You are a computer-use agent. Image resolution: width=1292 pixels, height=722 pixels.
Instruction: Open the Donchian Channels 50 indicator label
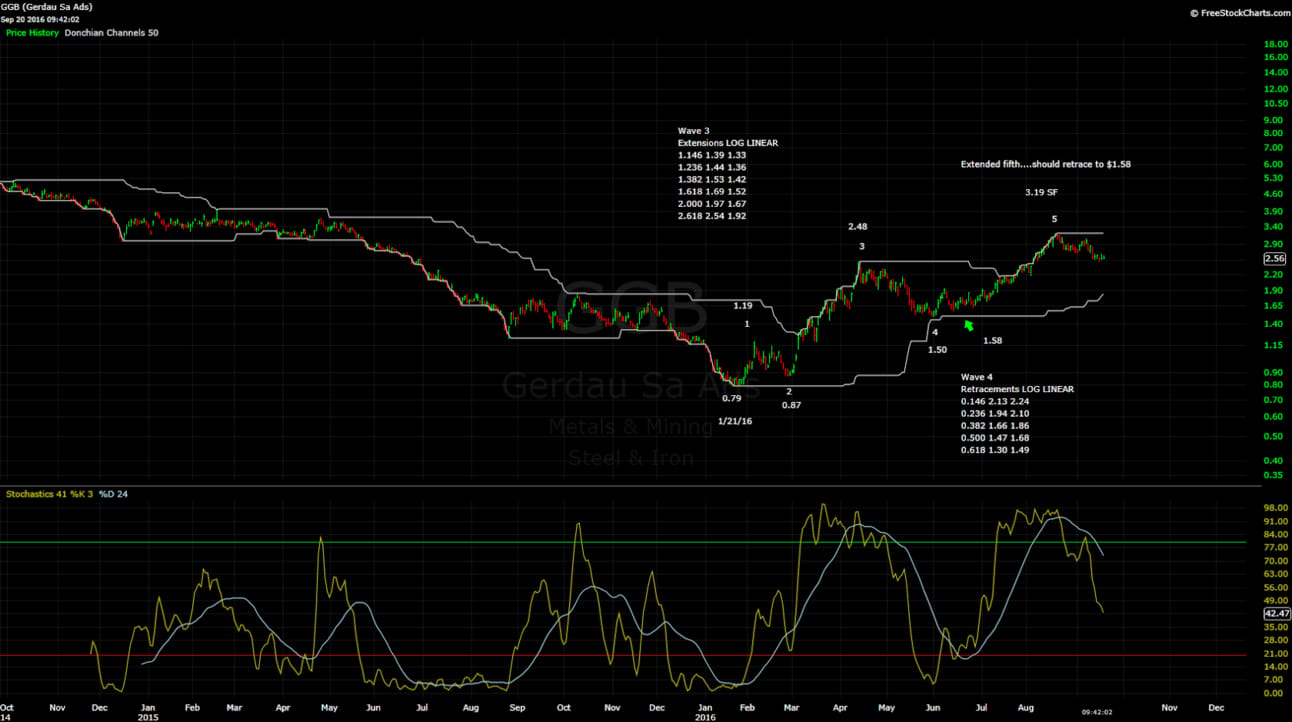(x=111, y=33)
